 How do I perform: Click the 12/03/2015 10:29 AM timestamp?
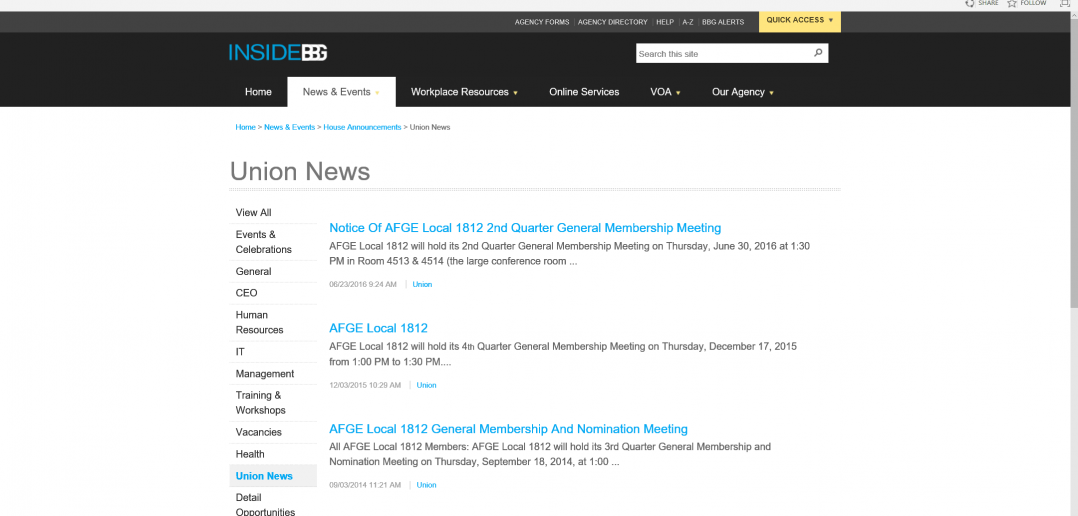tap(365, 385)
